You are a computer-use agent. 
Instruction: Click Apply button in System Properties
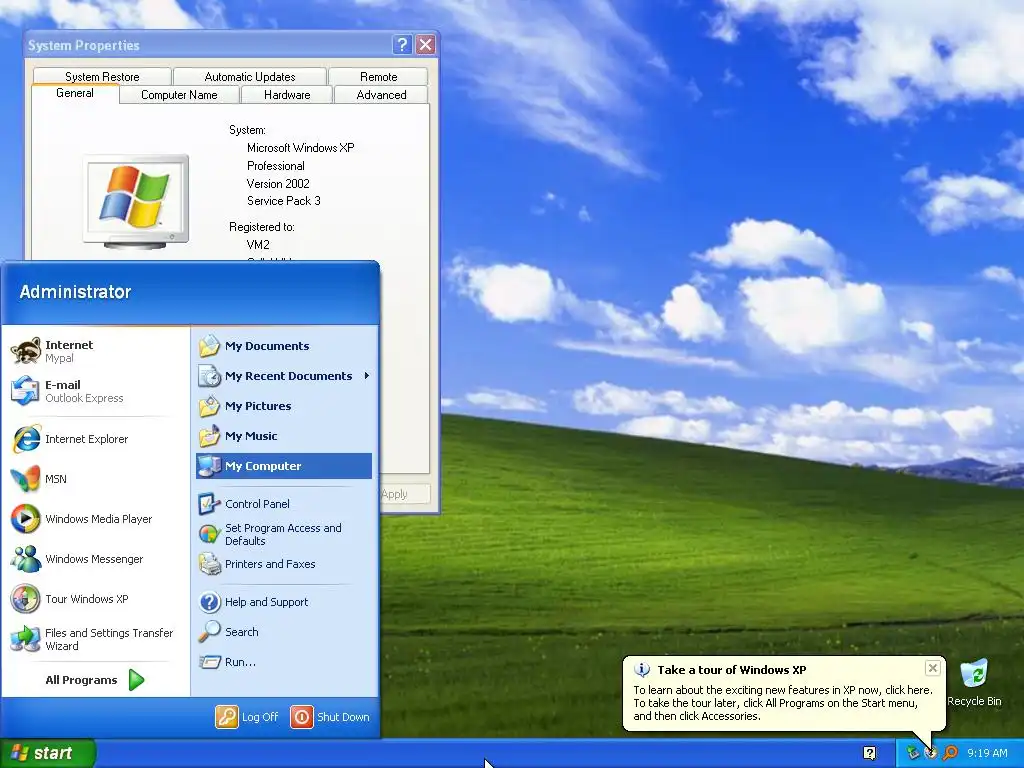coord(406,494)
